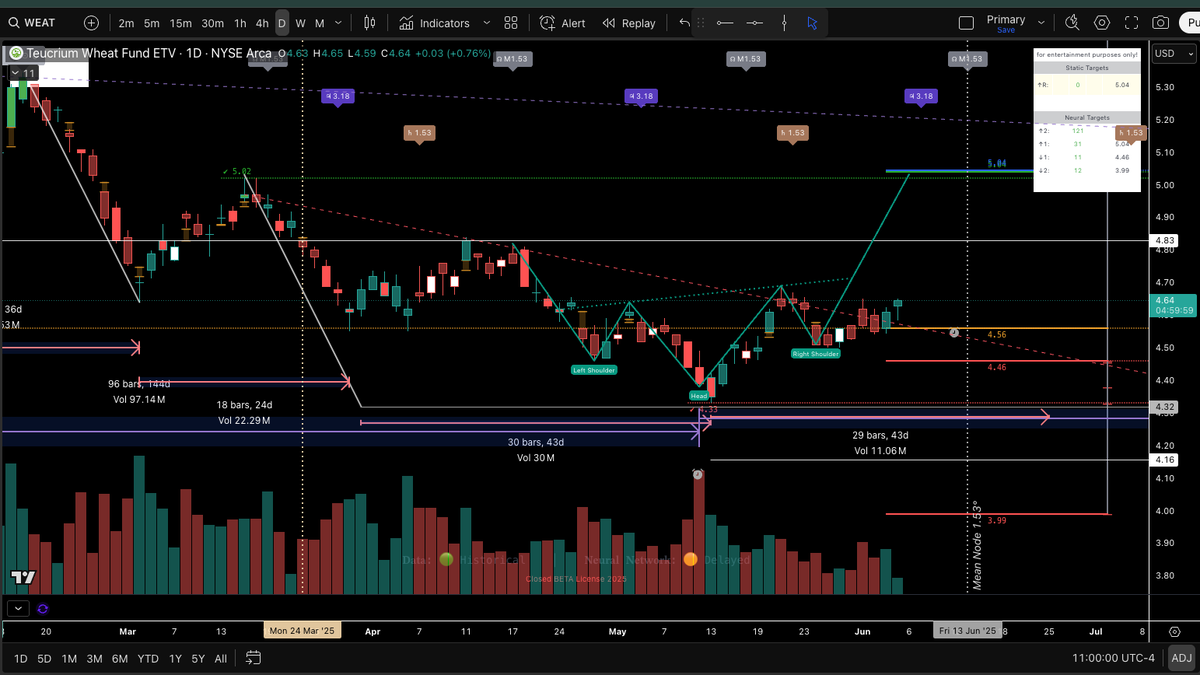The width and height of the screenshot is (1200, 675).
Task: Select the M monthly timeframe
Action: click(320, 23)
